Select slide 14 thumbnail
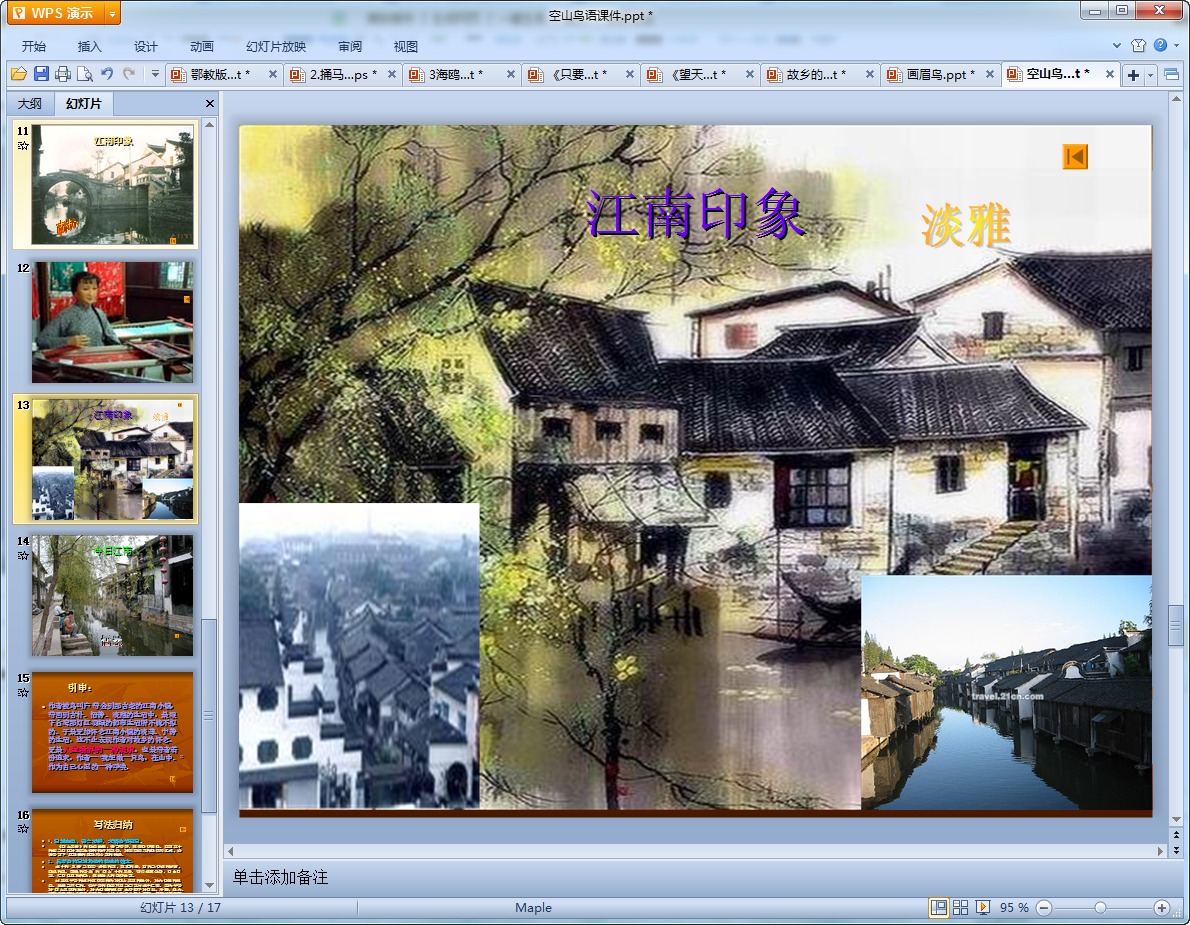The width and height of the screenshot is (1190, 925). [112, 596]
